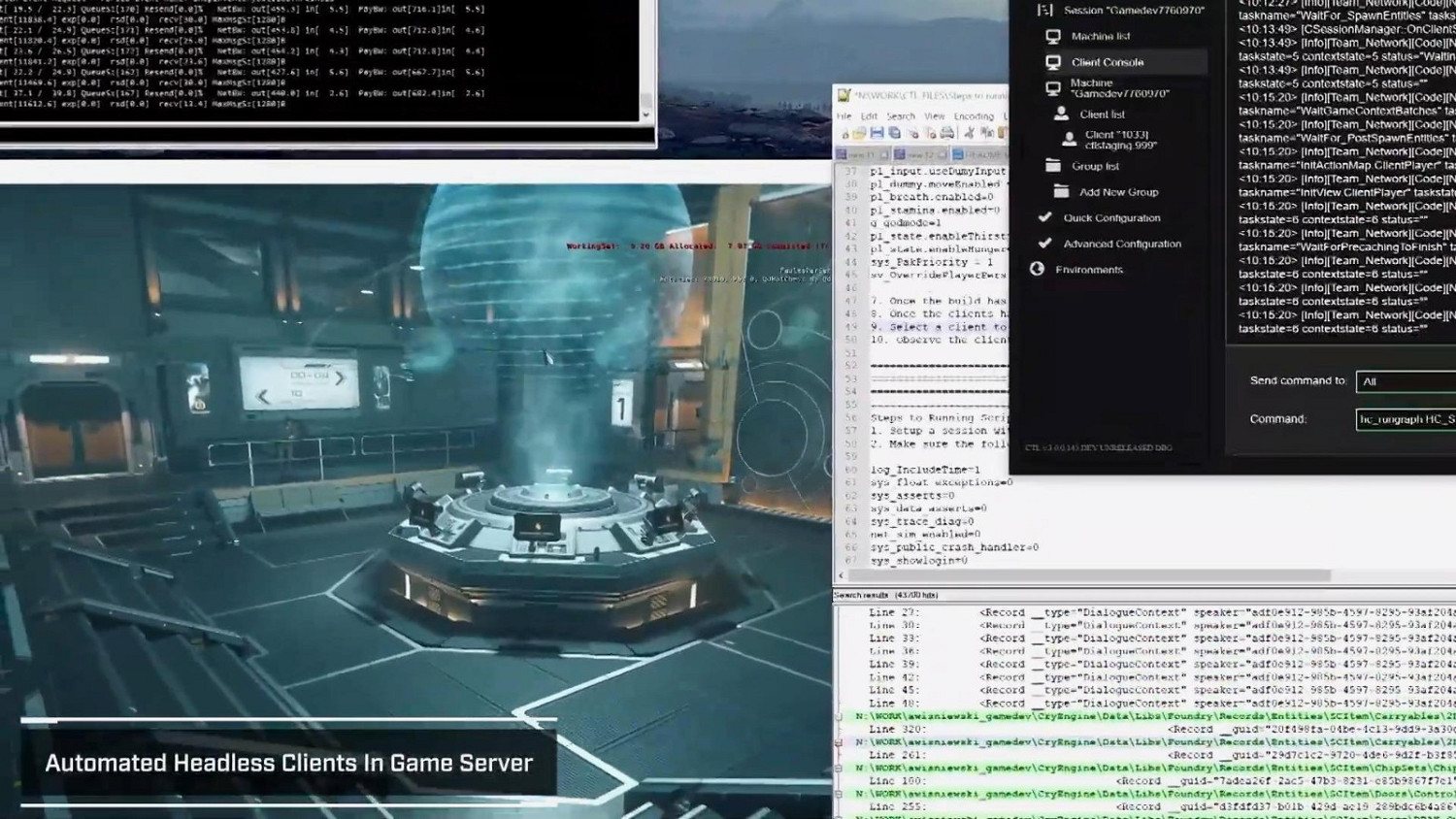Viewport: 1456px width, 819px height.
Task: Click the Cut scissors icon in toolbar
Action: click(x=969, y=133)
